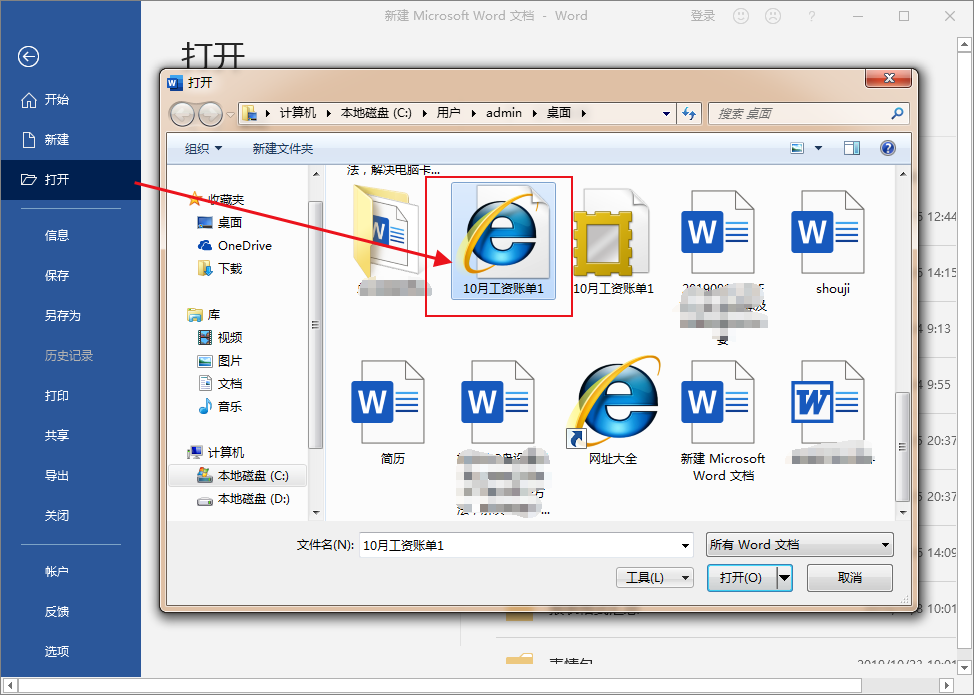Select 信息 in the Word sidebar
This screenshot has height=695, width=974.
point(56,234)
